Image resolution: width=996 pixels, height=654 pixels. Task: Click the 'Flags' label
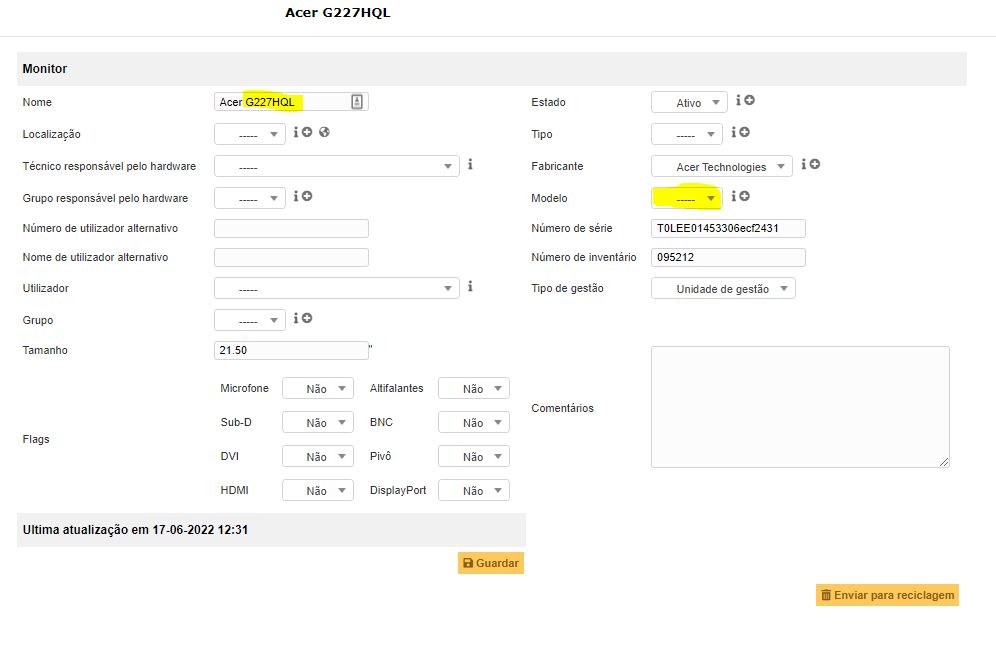coord(36,439)
